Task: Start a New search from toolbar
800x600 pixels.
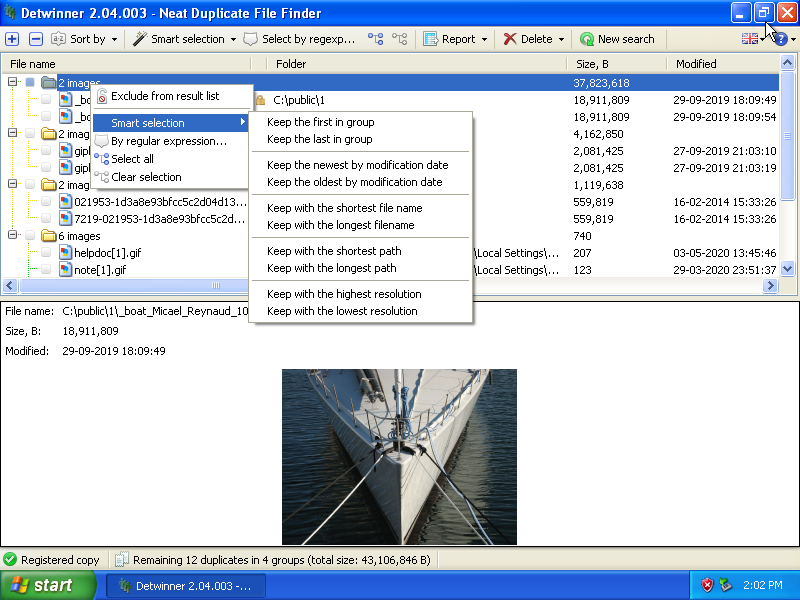Action: click(x=617, y=39)
